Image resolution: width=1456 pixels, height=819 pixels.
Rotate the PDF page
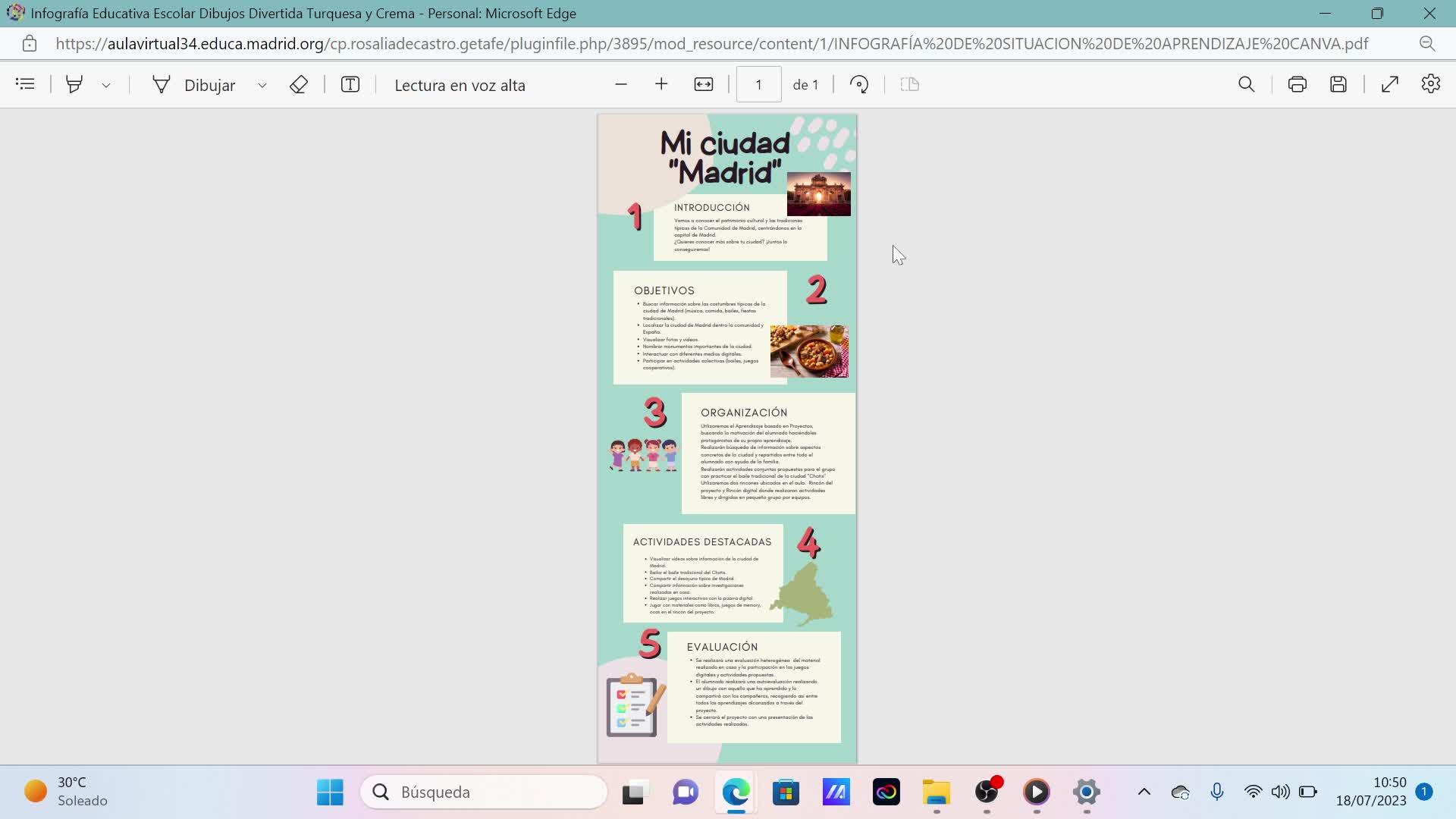click(x=859, y=84)
